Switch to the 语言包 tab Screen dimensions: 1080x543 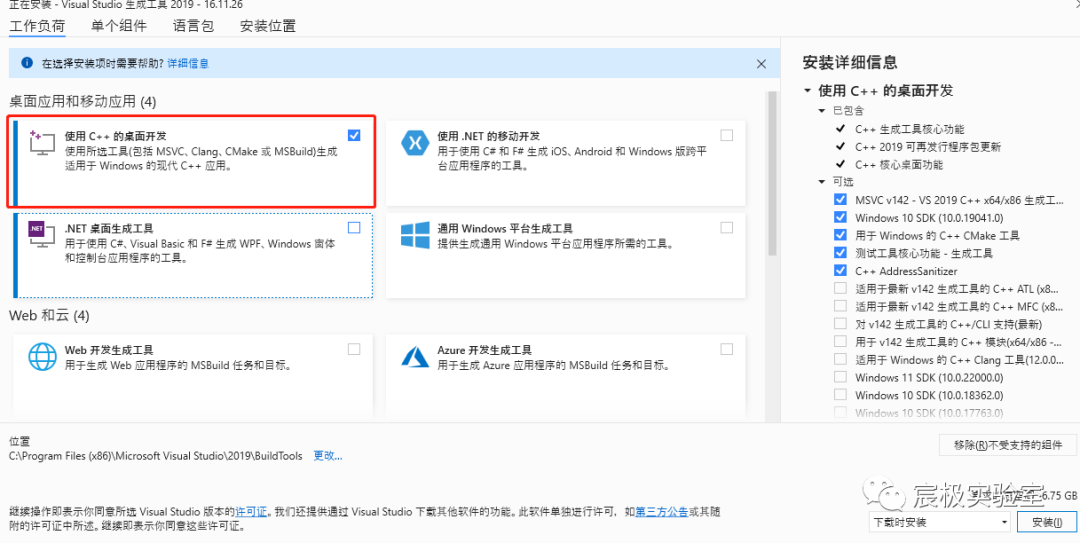point(193,26)
